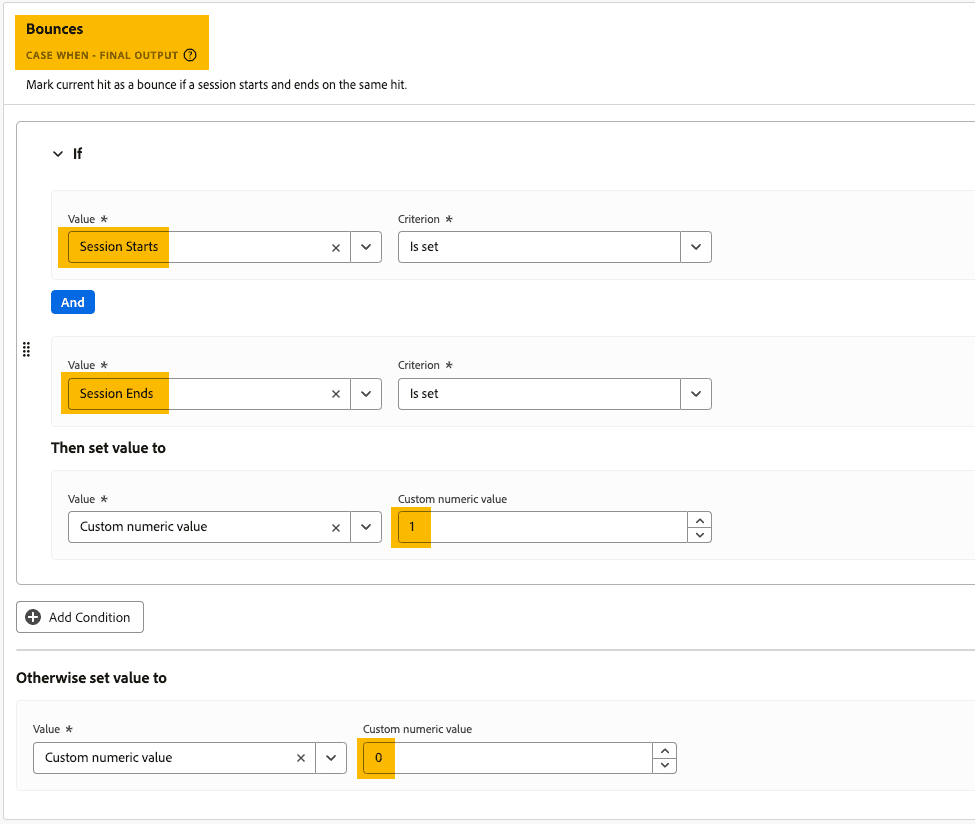Open second Criterion Is set dropdown

[x=696, y=394]
